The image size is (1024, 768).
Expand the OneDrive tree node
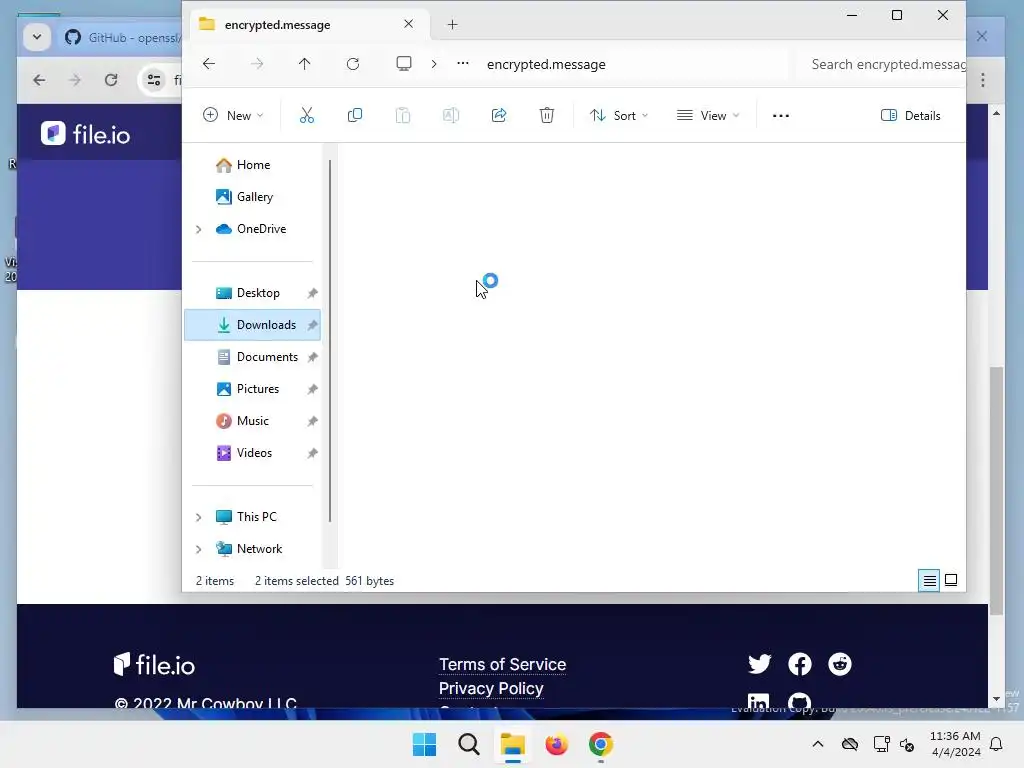point(199,229)
